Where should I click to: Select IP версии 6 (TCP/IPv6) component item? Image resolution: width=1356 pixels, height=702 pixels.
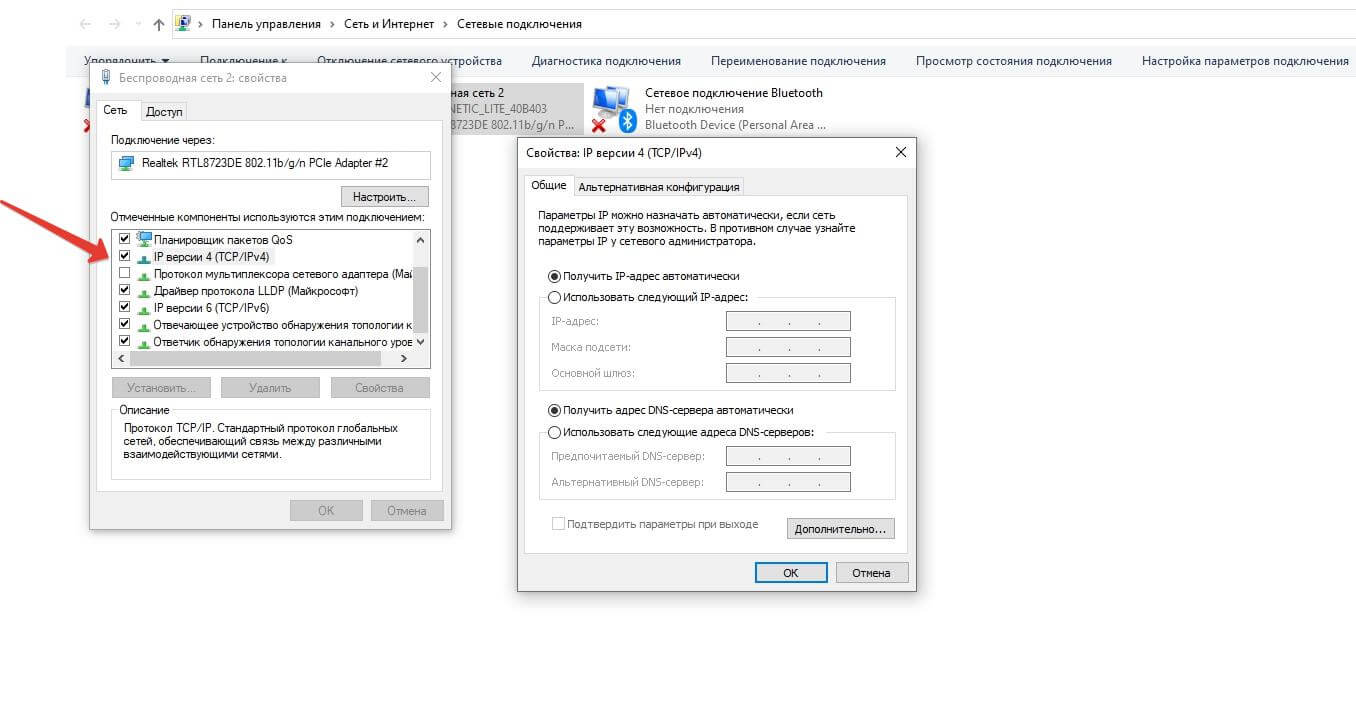point(210,308)
